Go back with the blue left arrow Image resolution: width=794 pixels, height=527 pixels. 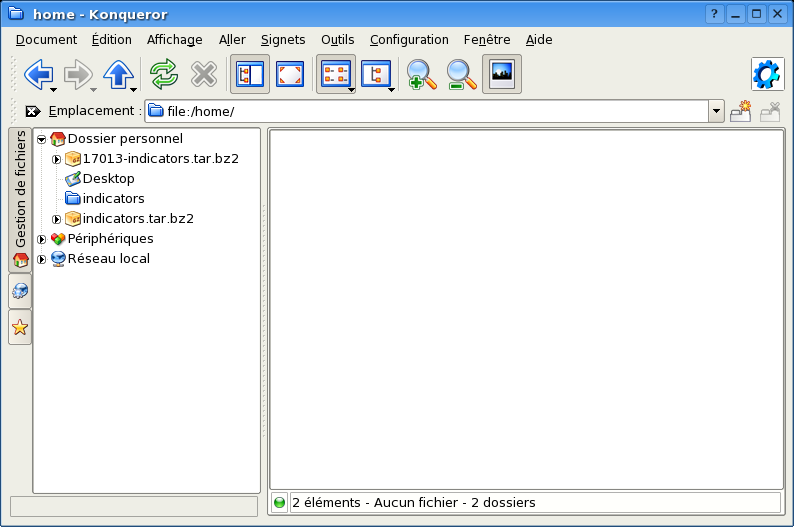point(38,74)
